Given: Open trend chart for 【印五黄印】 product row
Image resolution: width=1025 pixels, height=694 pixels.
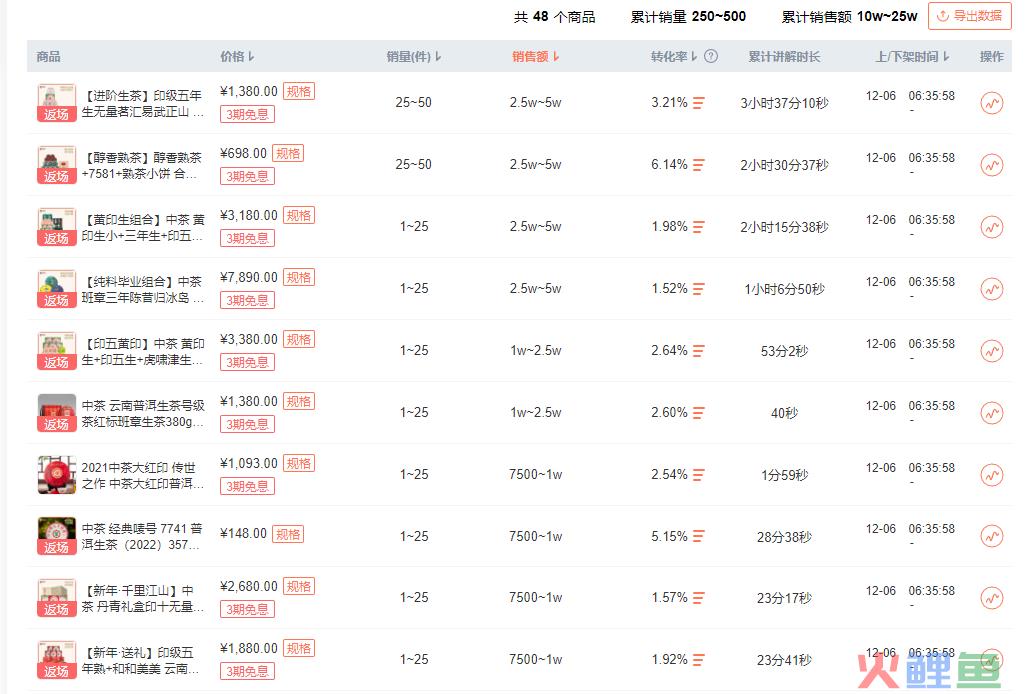Looking at the screenshot, I should click(992, 351).
